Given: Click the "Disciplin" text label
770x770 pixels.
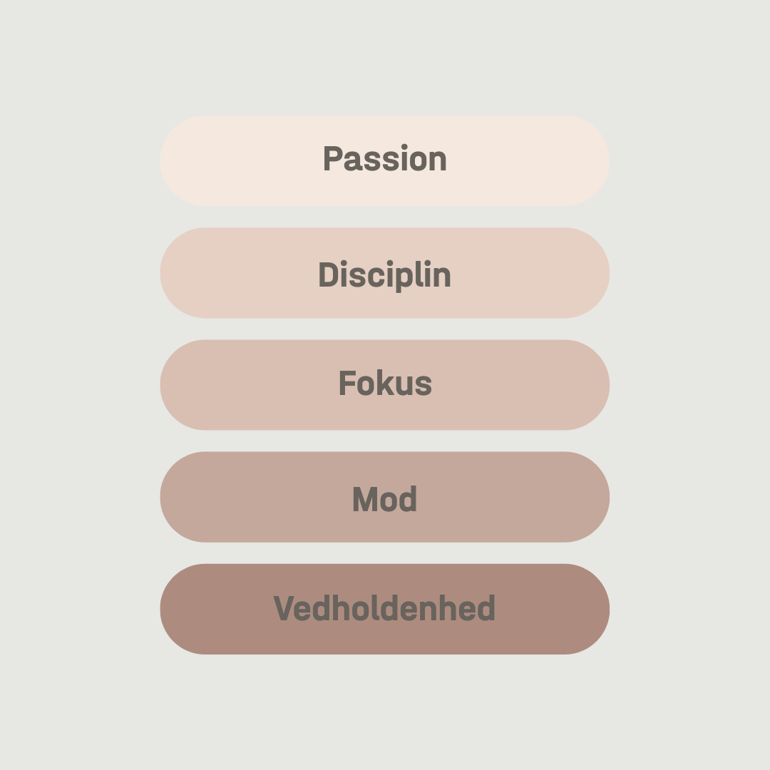Looking at the screenshot, I should point(384,275).
